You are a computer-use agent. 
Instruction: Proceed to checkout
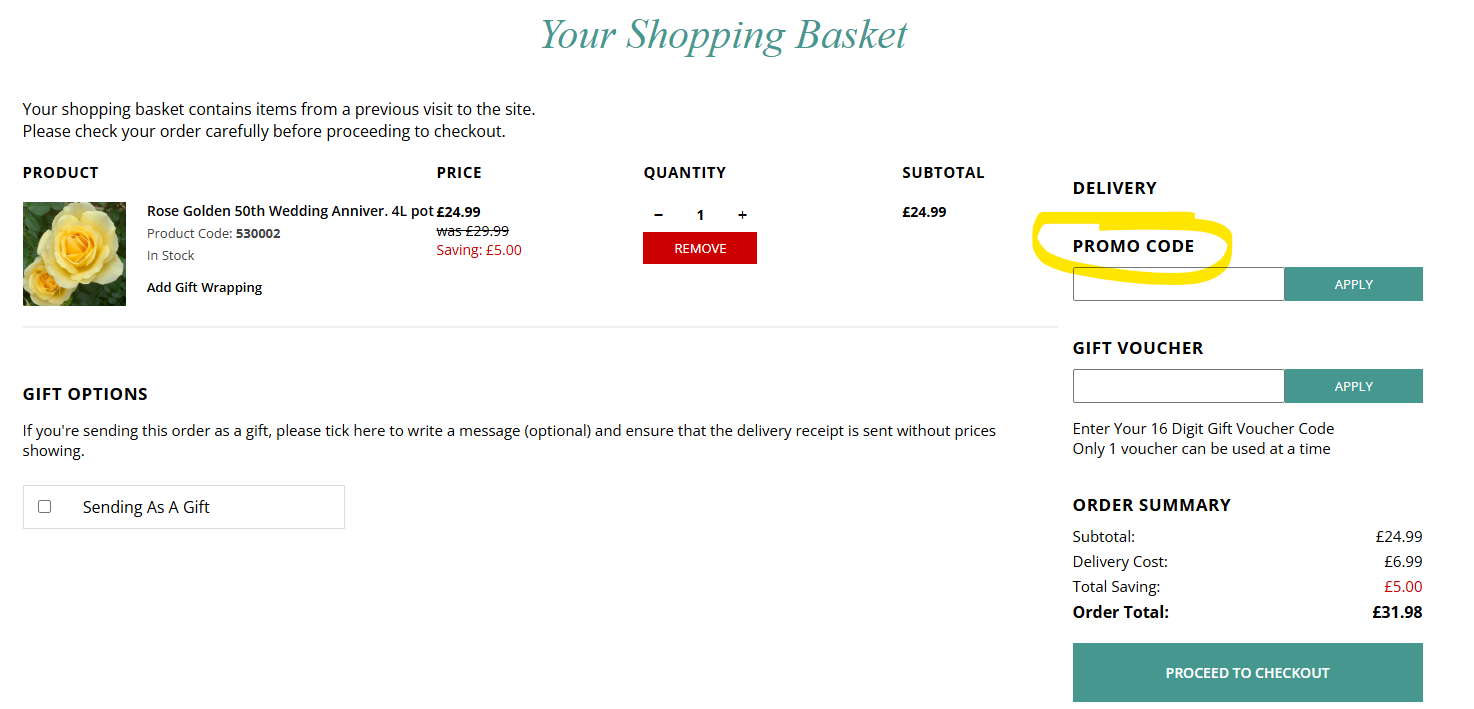pos(1247,673)
